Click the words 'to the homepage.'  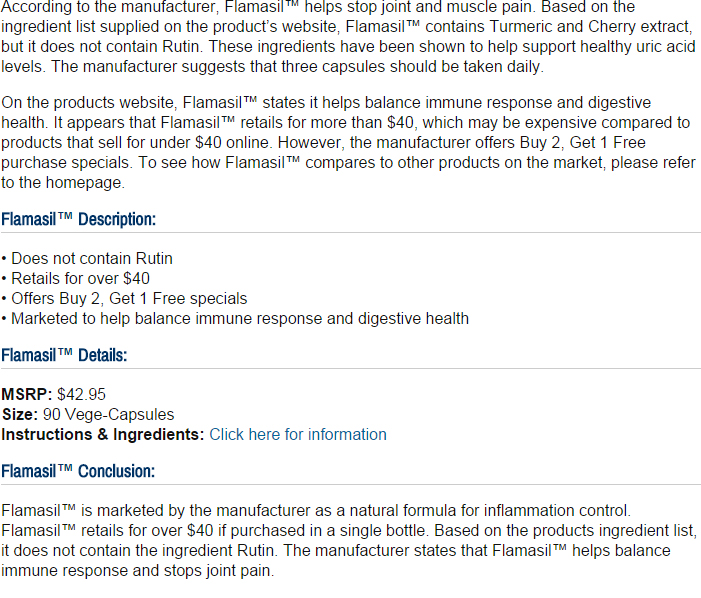63,183
